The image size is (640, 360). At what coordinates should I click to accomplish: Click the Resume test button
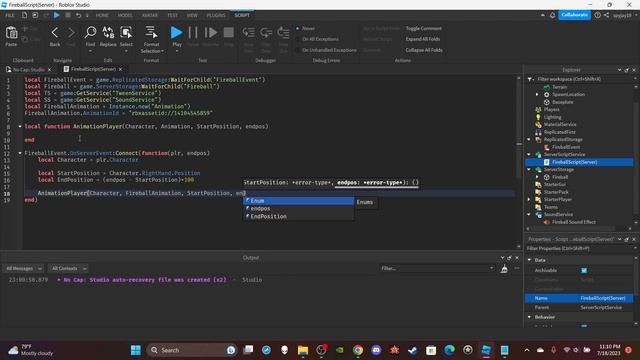click(x=211, y=33)
